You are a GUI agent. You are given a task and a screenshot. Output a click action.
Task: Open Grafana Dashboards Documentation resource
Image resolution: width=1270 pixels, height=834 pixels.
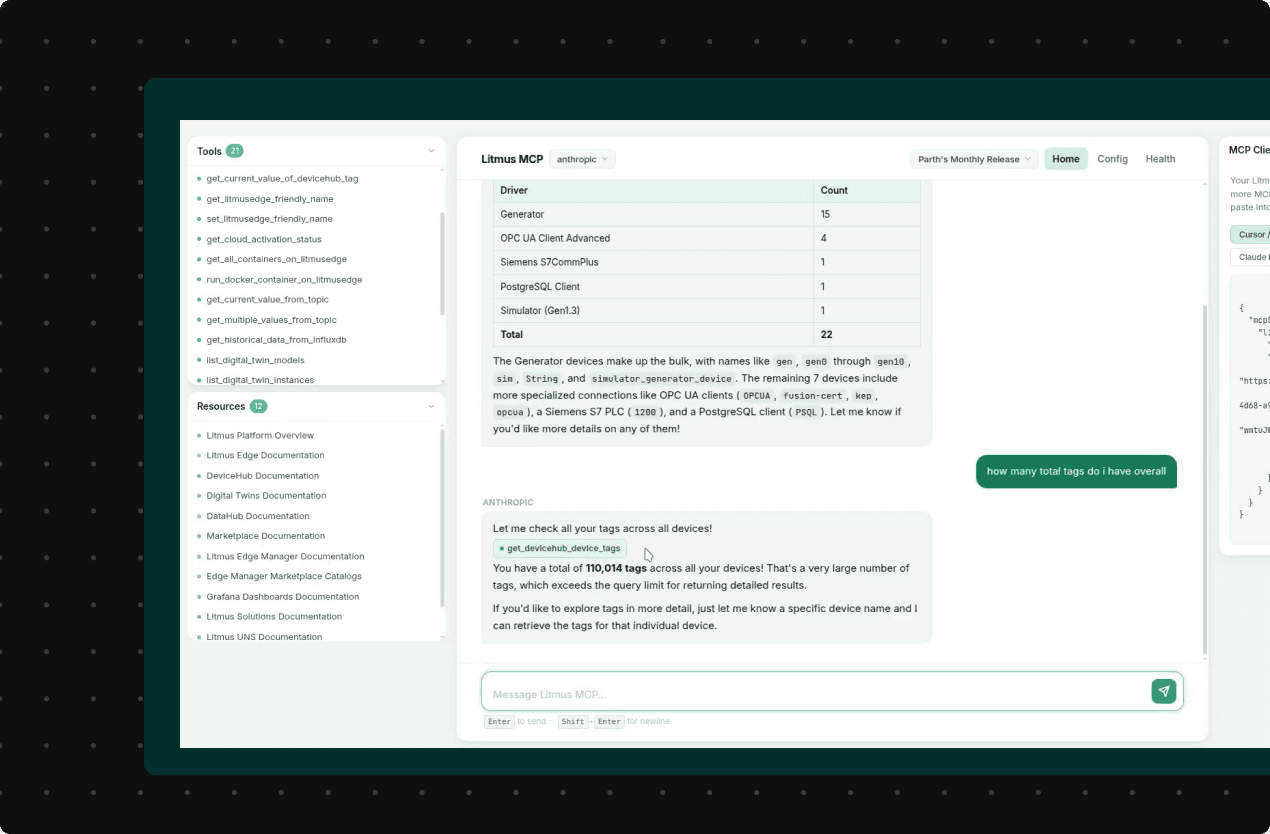(283, 597)
